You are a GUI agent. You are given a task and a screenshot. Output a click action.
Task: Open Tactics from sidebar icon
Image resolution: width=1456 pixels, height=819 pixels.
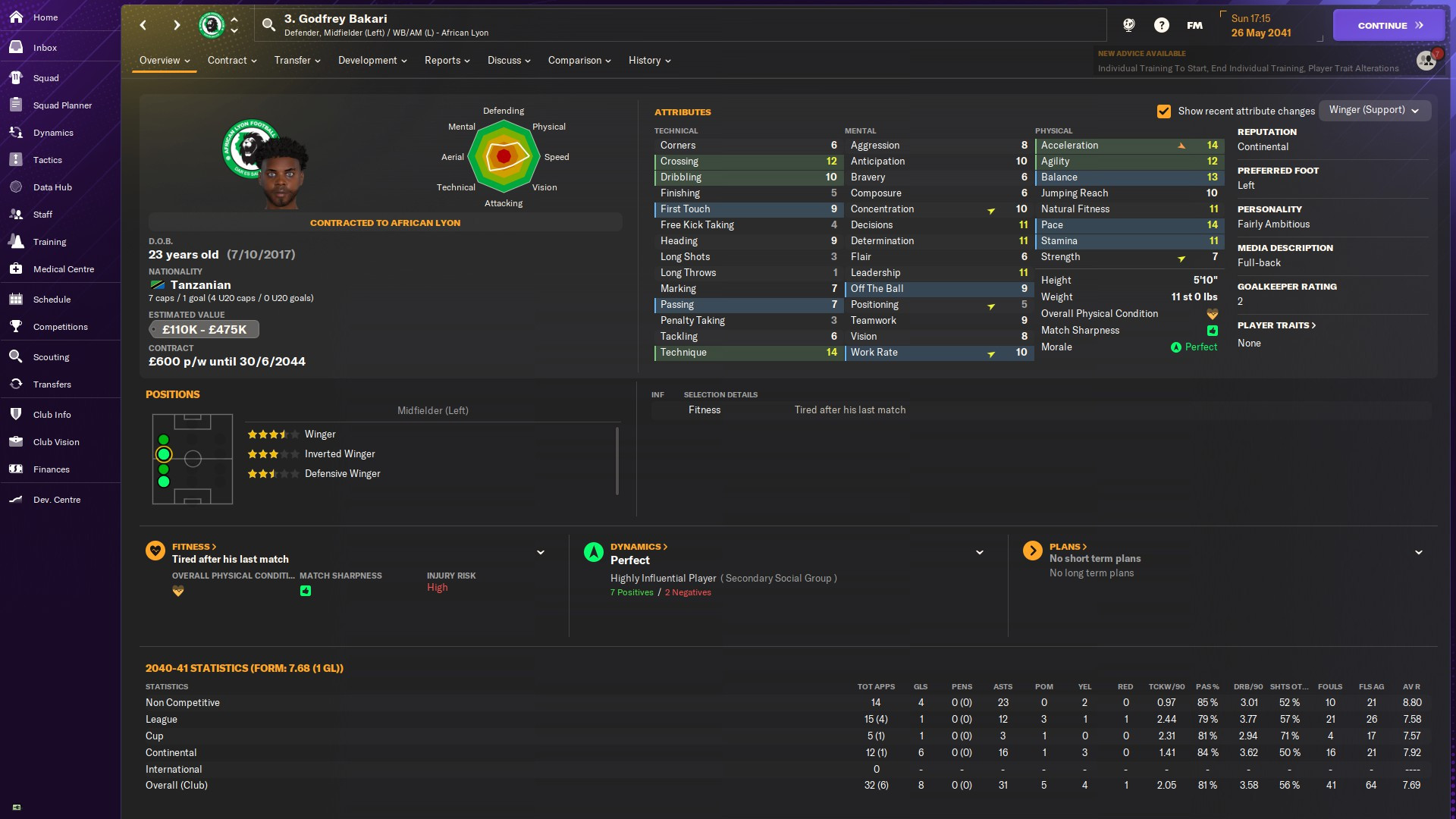16,159
